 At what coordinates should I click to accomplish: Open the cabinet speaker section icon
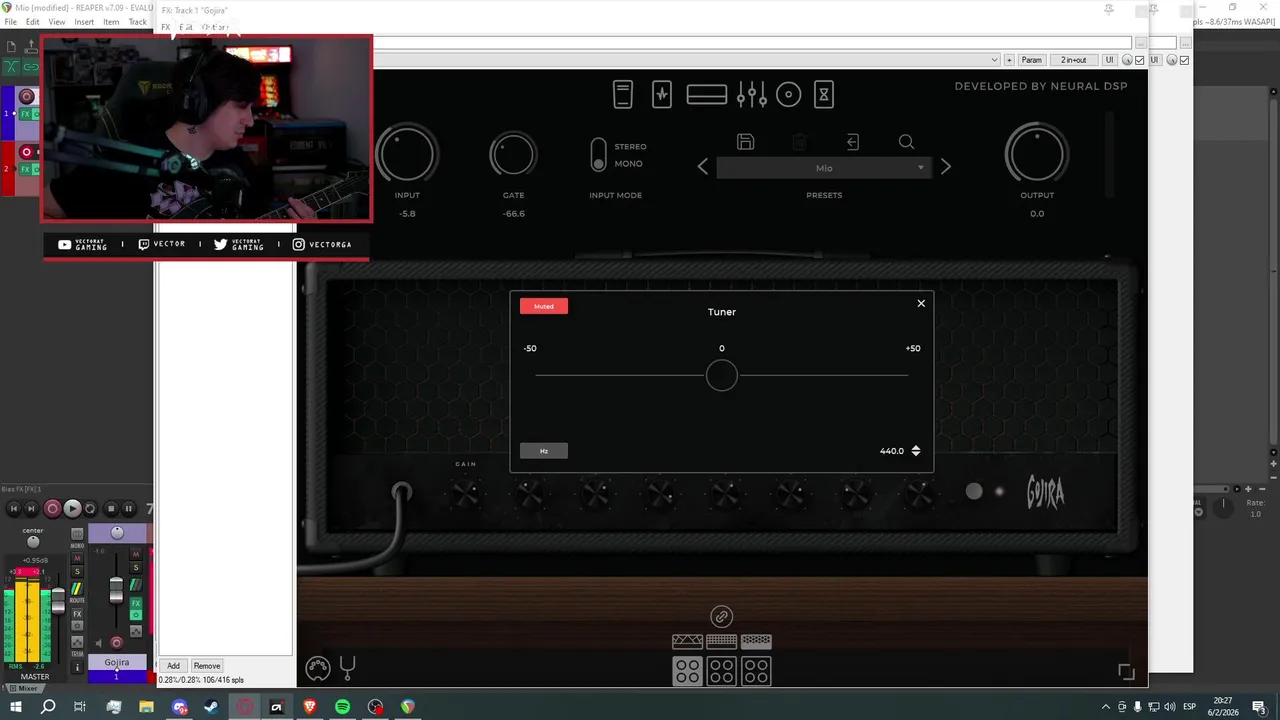(789, 95)
